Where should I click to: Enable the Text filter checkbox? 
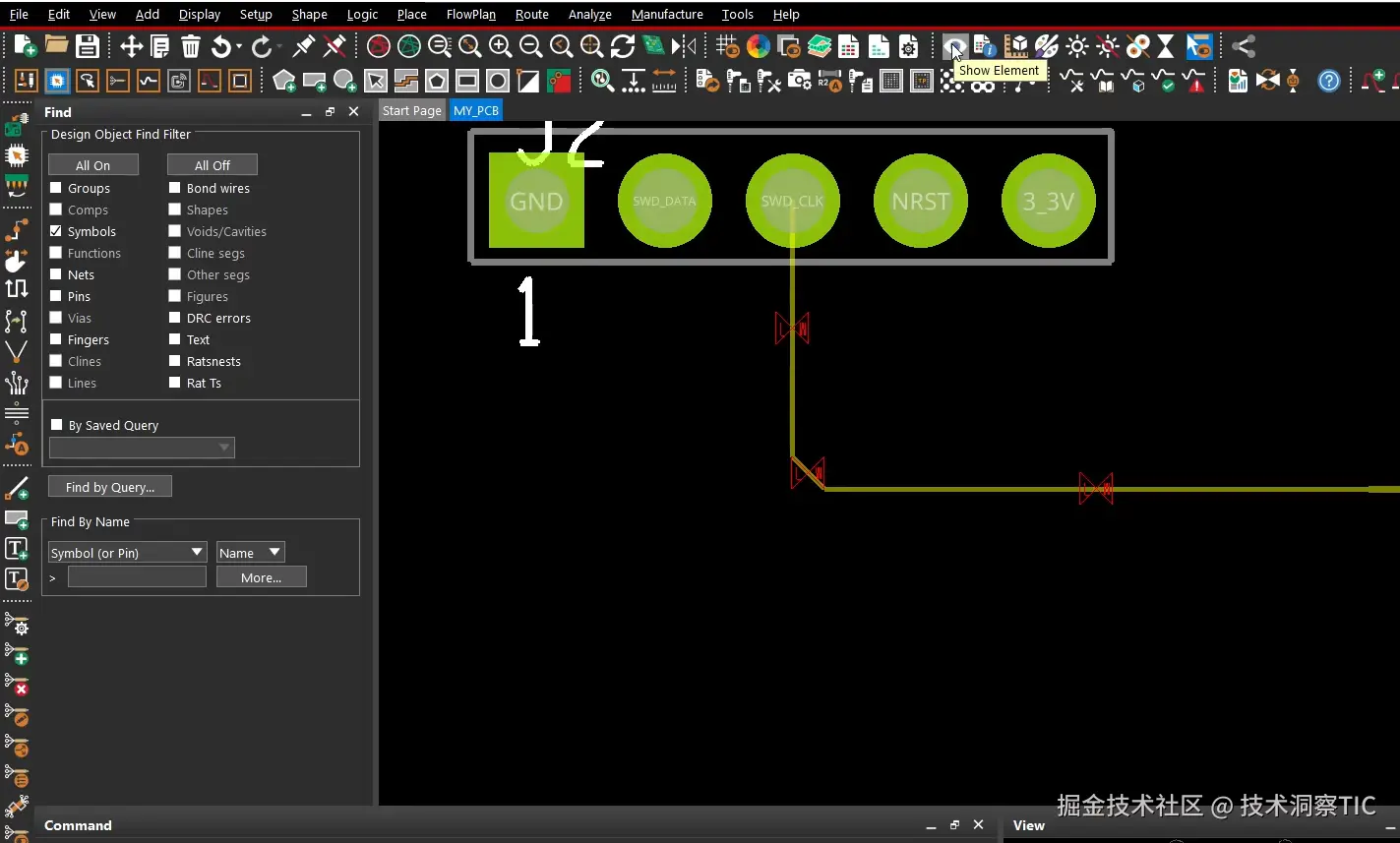click(x=175, y=339)
